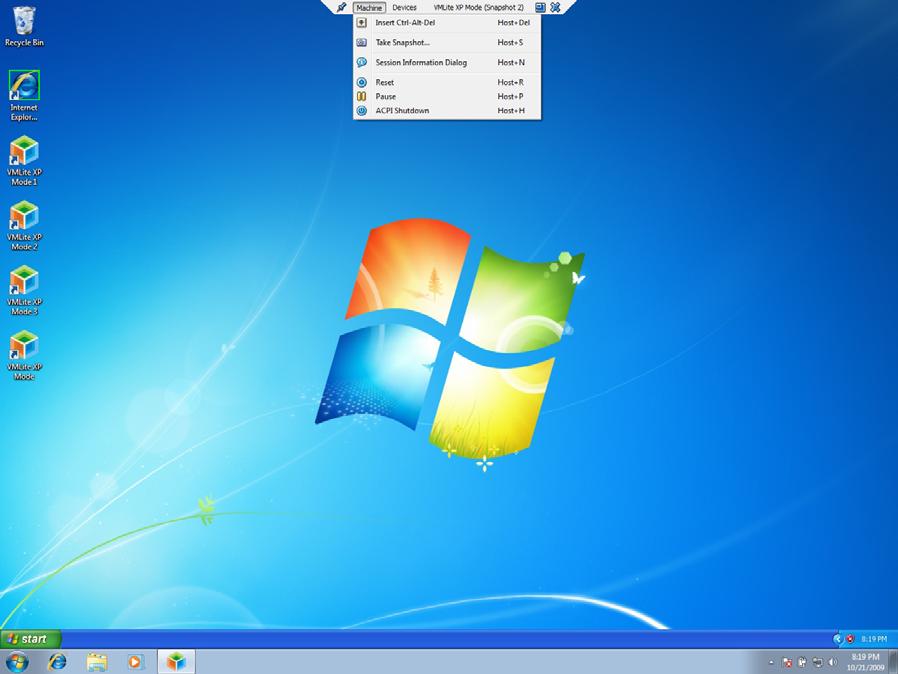Show hidden system tray icons arrow
Screen dimensions: 898x674
(x=771, y=662)
